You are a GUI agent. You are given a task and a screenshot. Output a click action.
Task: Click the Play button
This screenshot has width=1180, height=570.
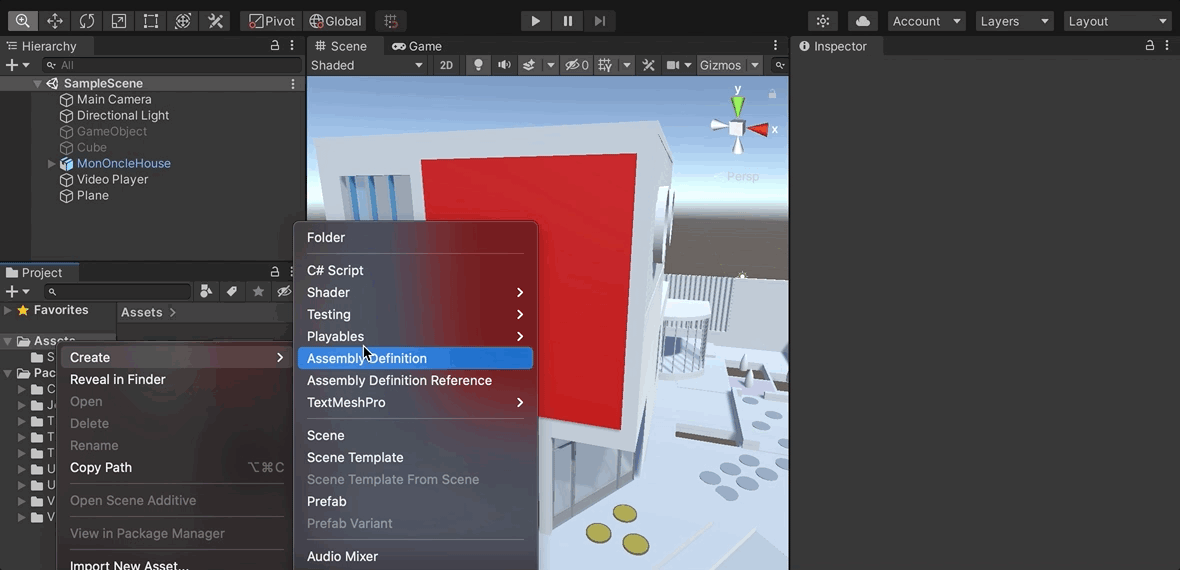coord(535,21)
